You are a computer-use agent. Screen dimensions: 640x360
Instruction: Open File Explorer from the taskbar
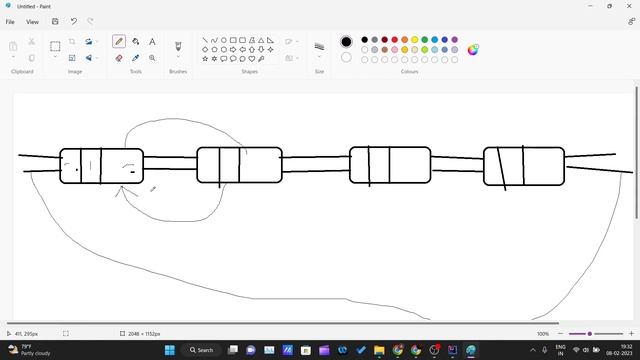pos(379,350)
